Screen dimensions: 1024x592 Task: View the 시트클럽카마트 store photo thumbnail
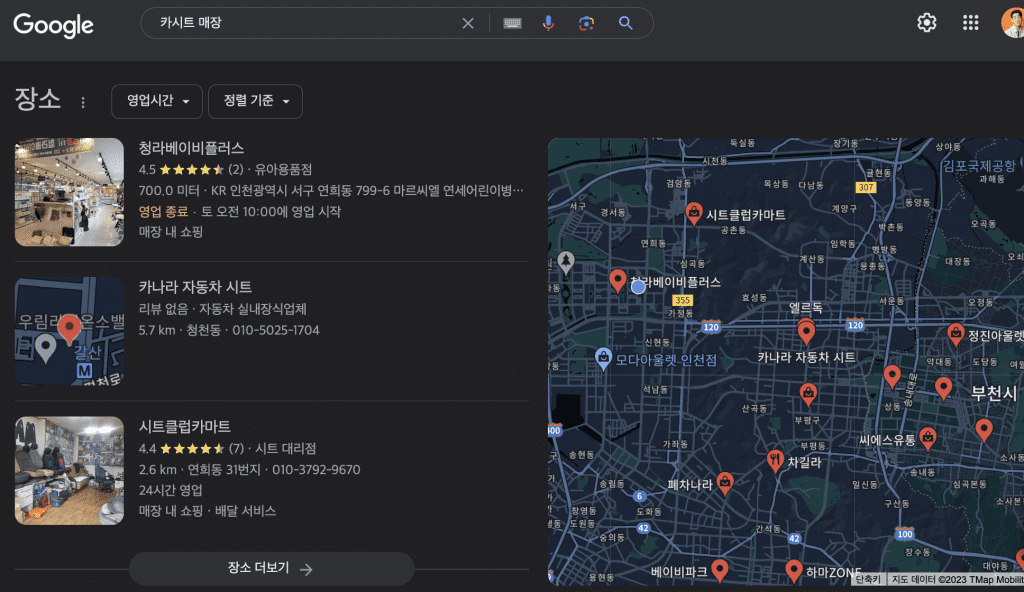tap(69, 470)
